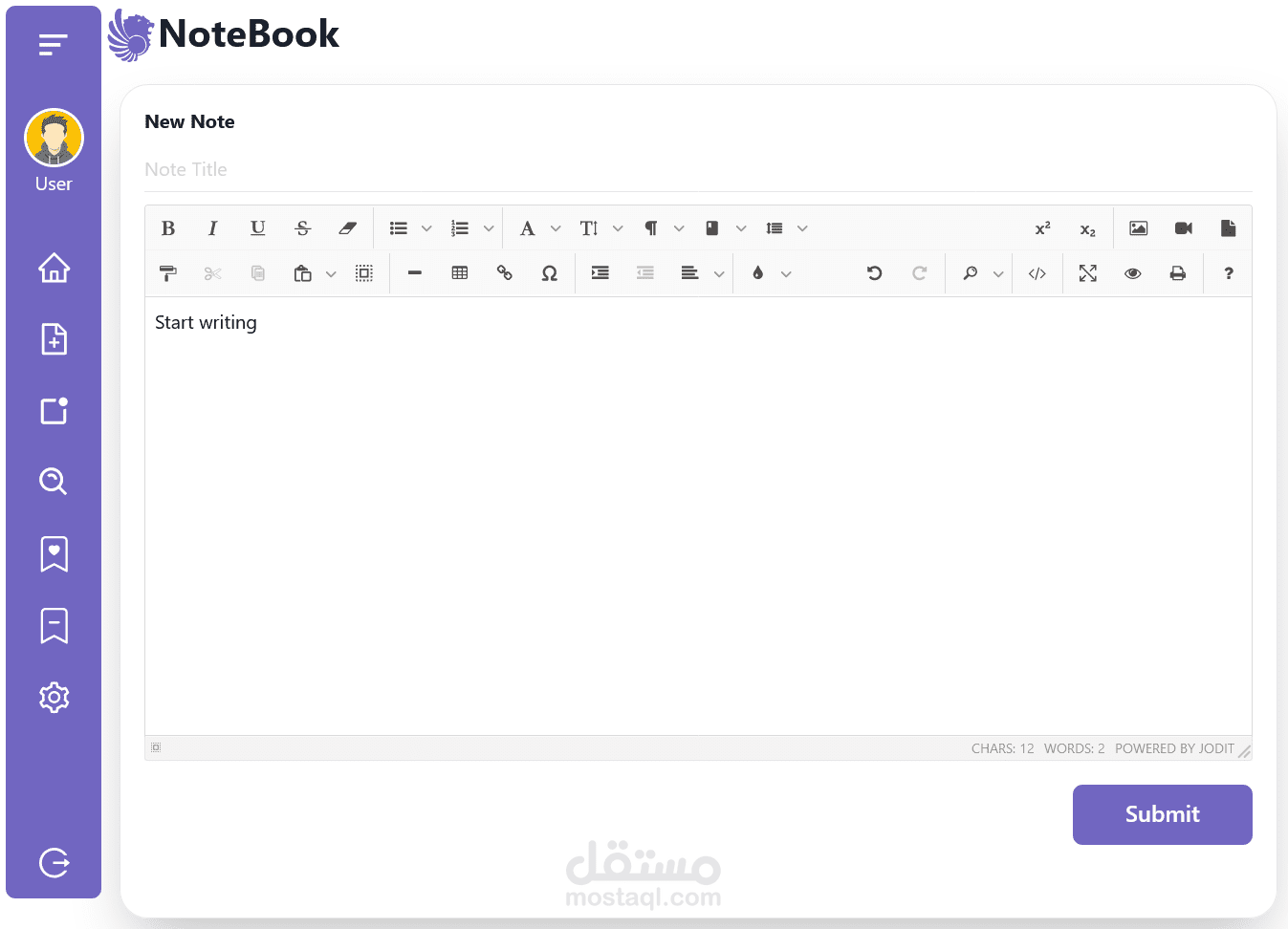Toggle HTML source code view

pos(1037,273)
